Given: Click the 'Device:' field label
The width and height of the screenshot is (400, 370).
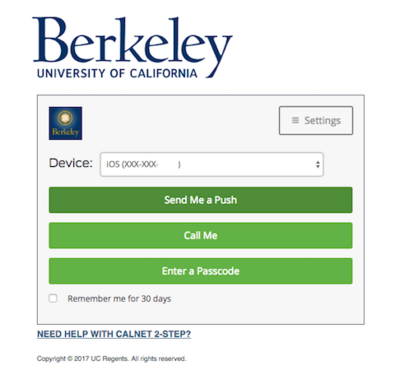Looking at the screenshot, I should (71, 163).
